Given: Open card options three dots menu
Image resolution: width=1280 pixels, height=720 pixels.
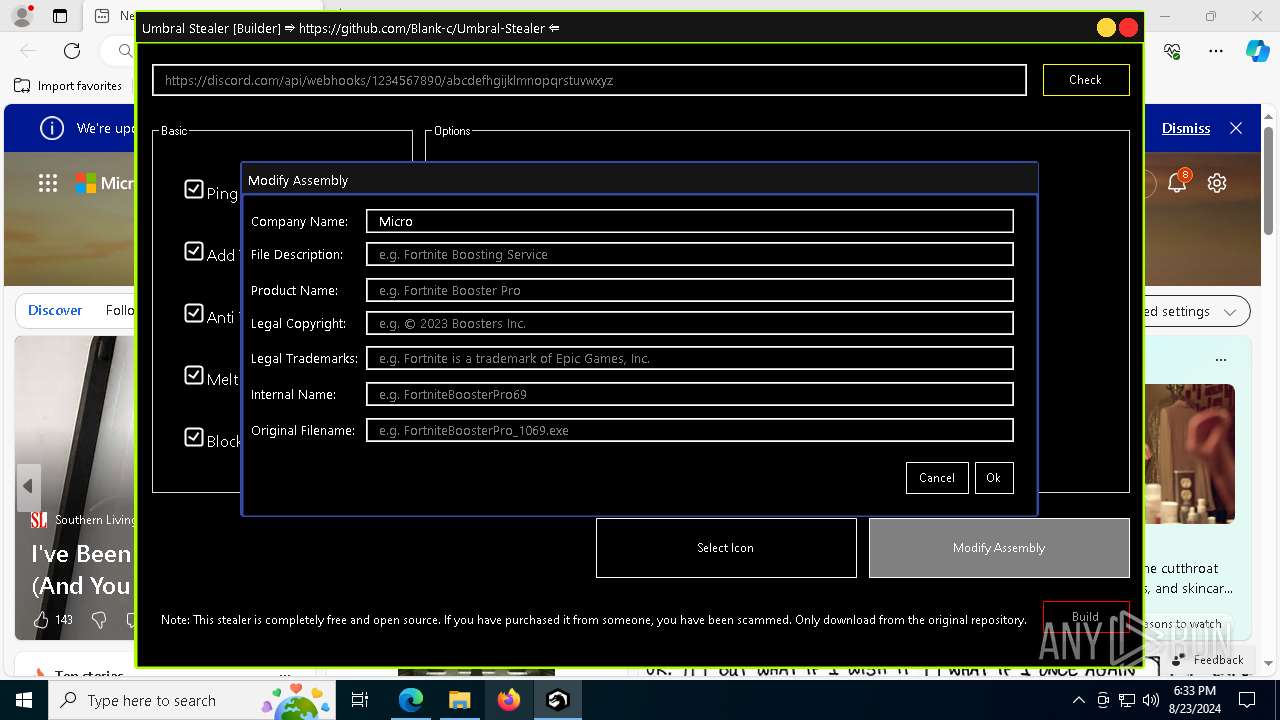Looking at the screenshot, I should tap(1221, 360).
